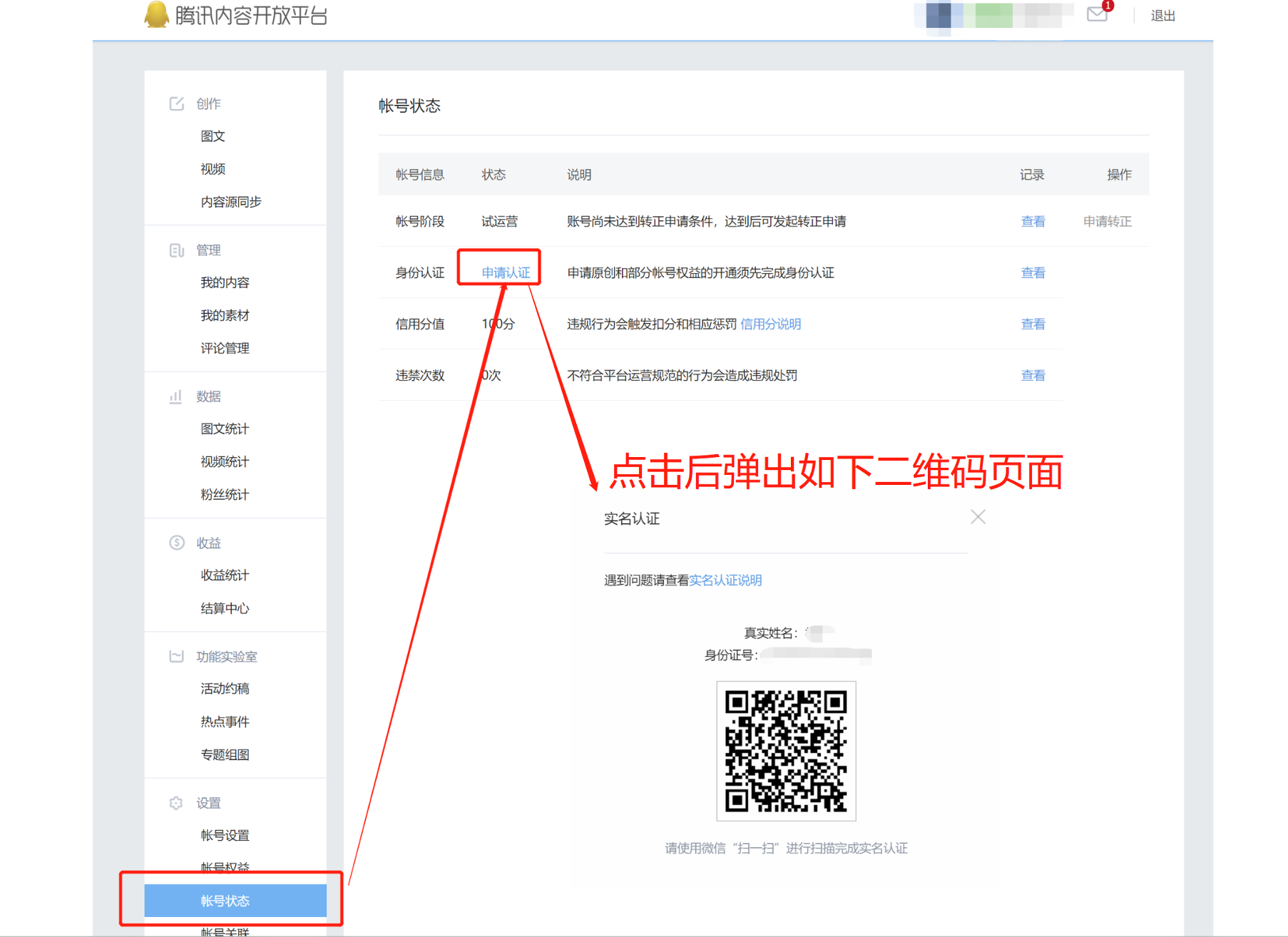
Task: Go to 结算中心
Action: coord(225,608)
